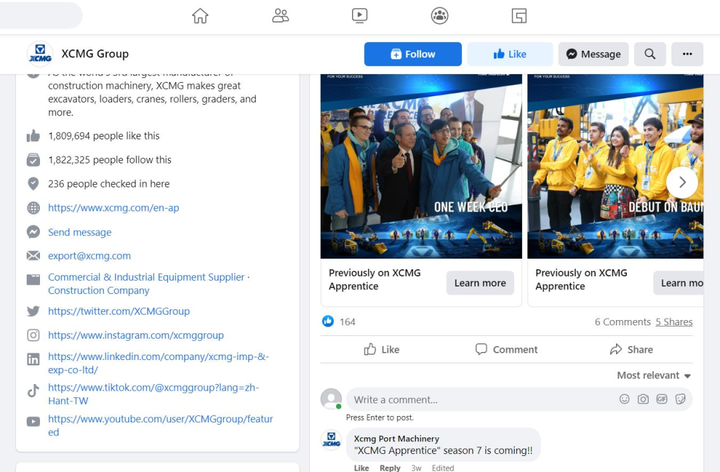Follow the XCMG Group page

pos(413,54)
